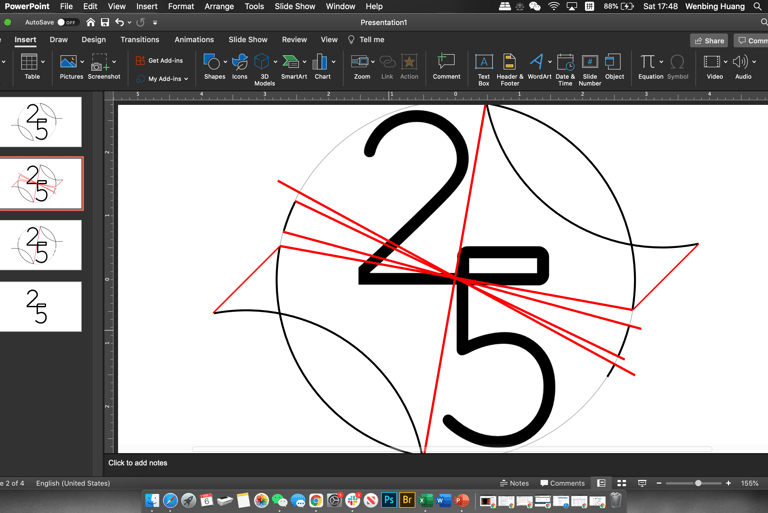The image size is (768, 513).
Task: Switch to the Transitions tab
Action: coord(140,40)
